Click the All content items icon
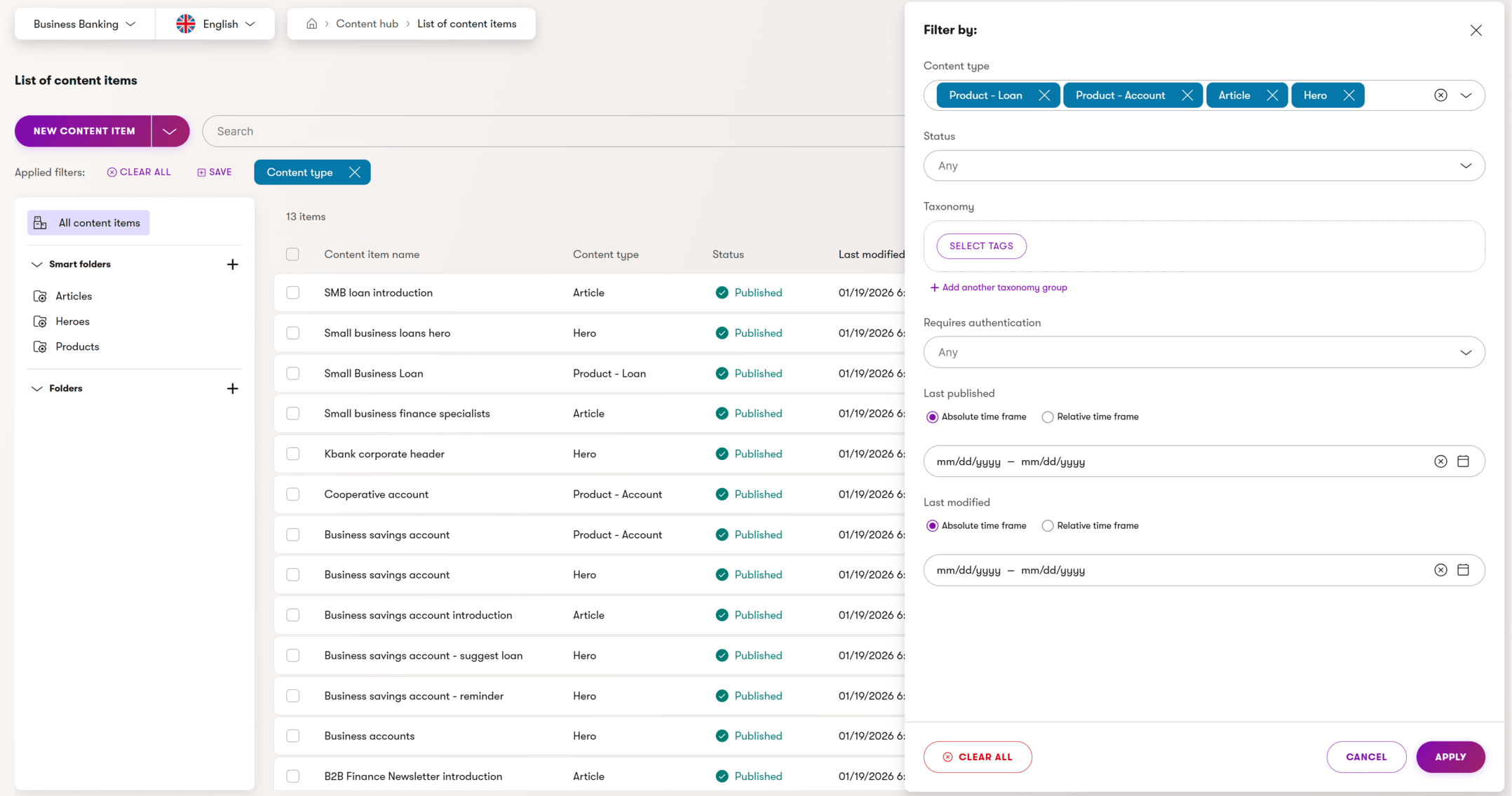 (x=40, y=222)
